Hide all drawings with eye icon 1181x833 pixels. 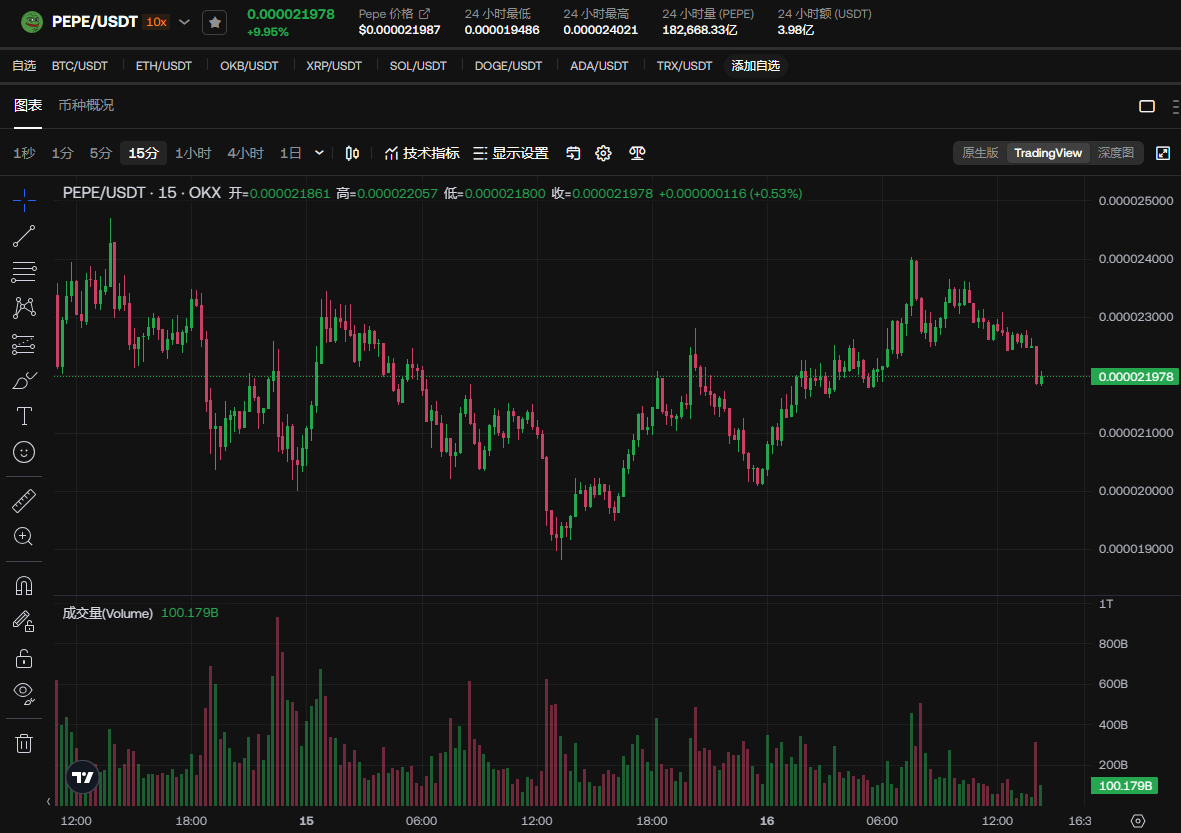point(24,692)
